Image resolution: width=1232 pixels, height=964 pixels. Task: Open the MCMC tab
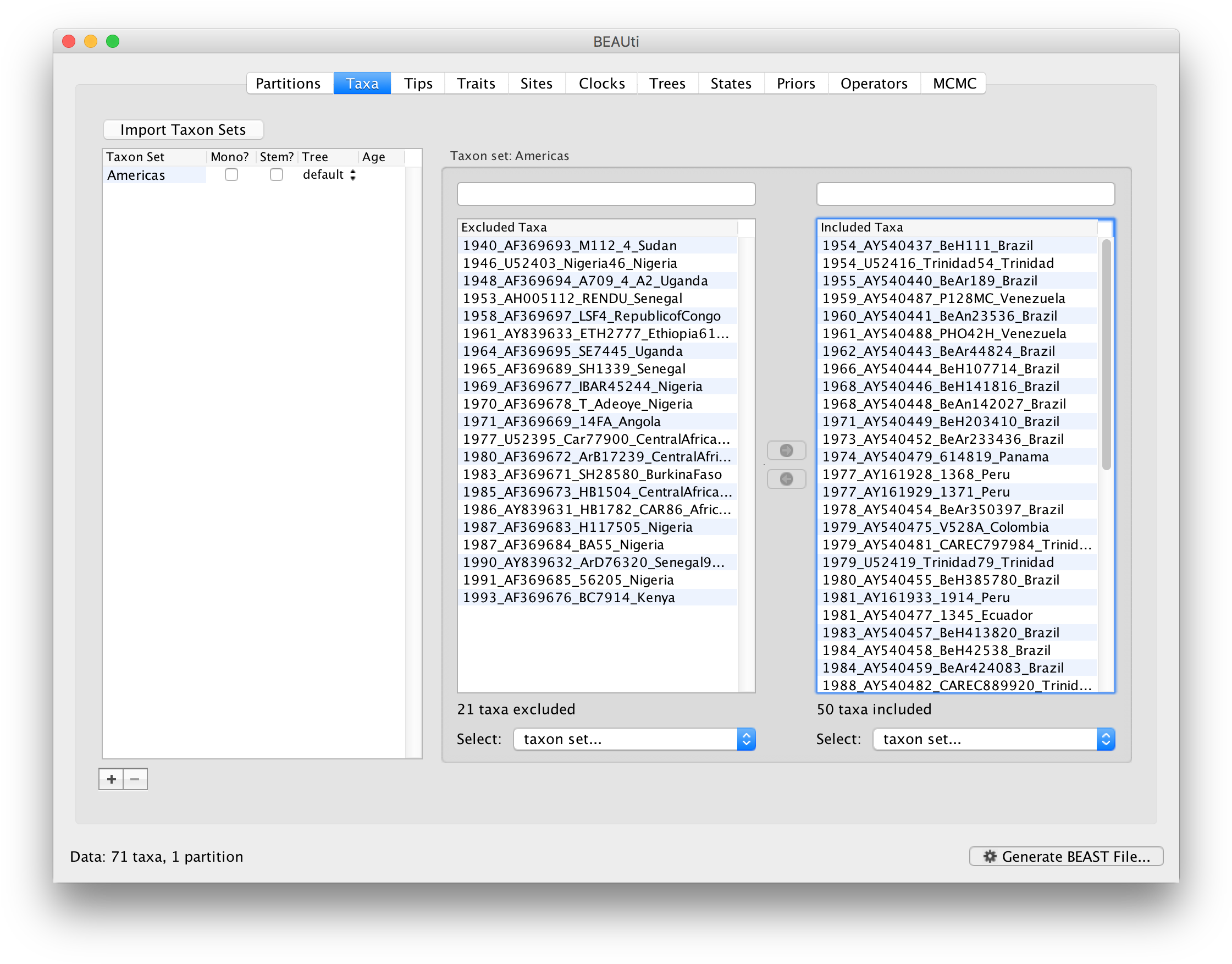954,84
